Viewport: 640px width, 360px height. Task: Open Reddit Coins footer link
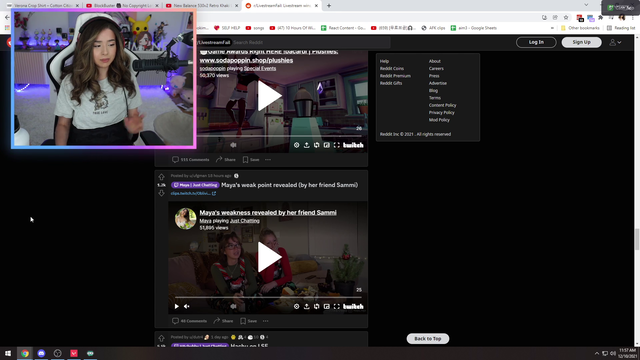coord(392,68)
